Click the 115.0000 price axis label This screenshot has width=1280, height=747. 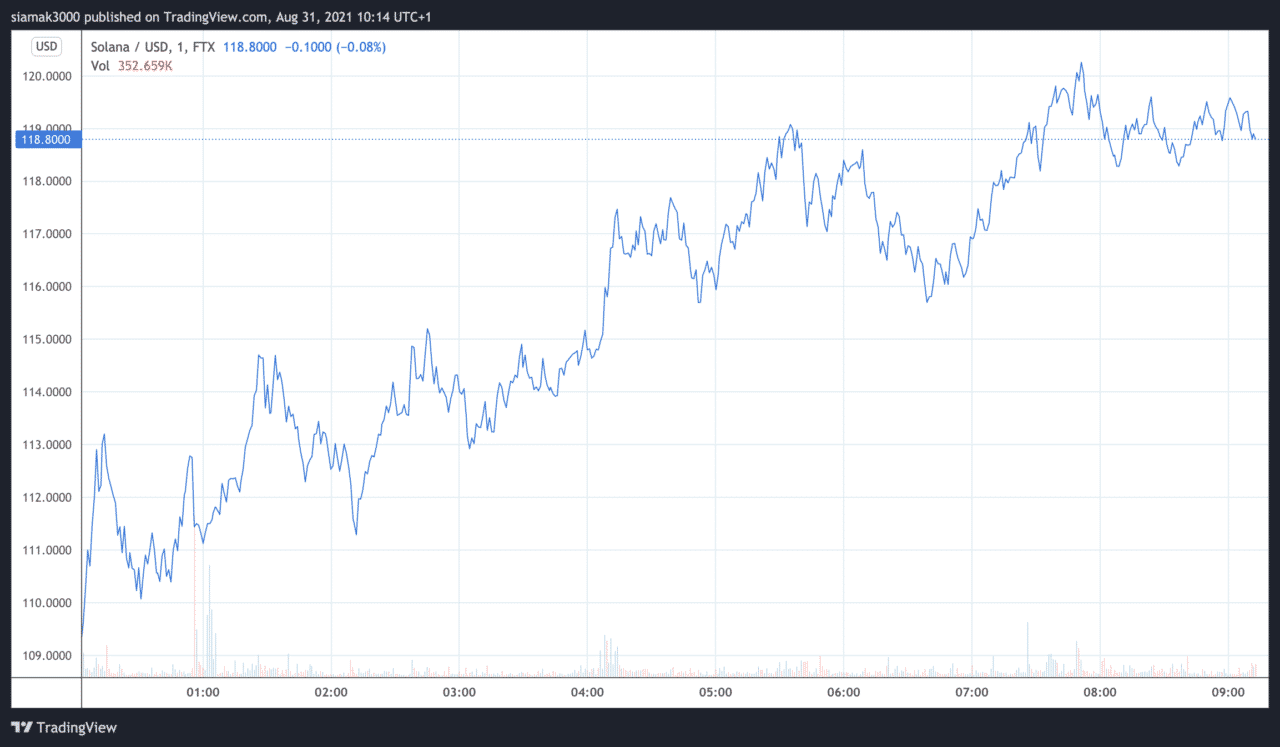(x=45, y=340)
